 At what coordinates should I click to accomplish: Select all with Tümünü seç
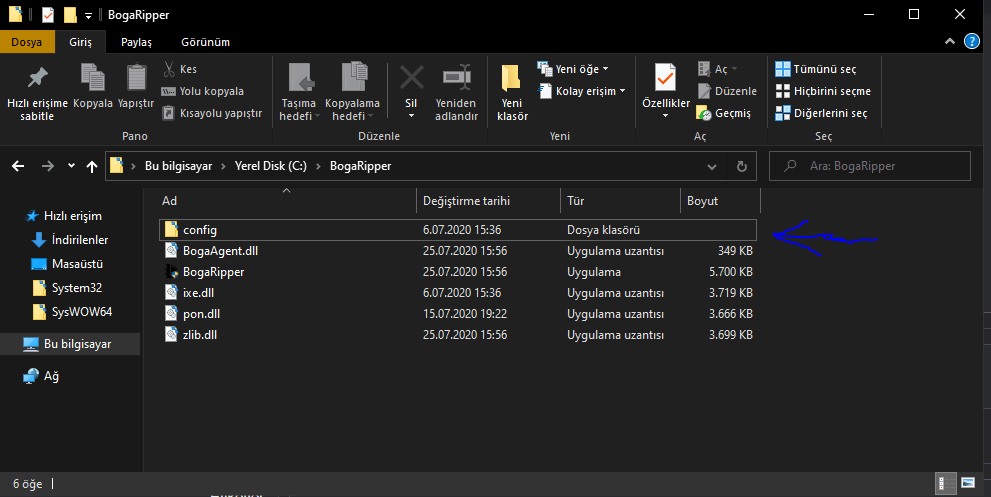[815, 69]
